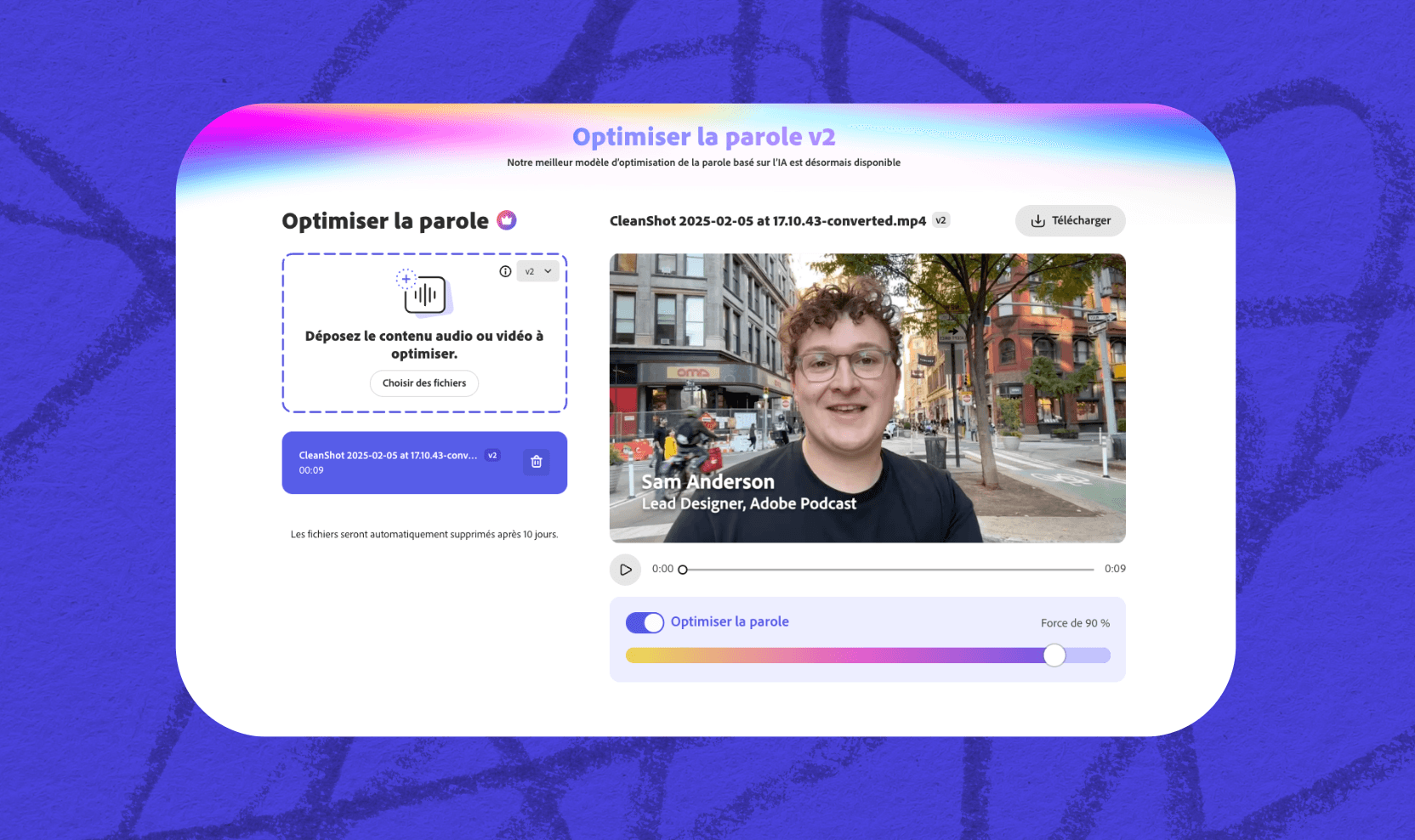1415x840 pixels.
Task: Click the chevron arrow in the v2 selector
Action: click(548, 271)
